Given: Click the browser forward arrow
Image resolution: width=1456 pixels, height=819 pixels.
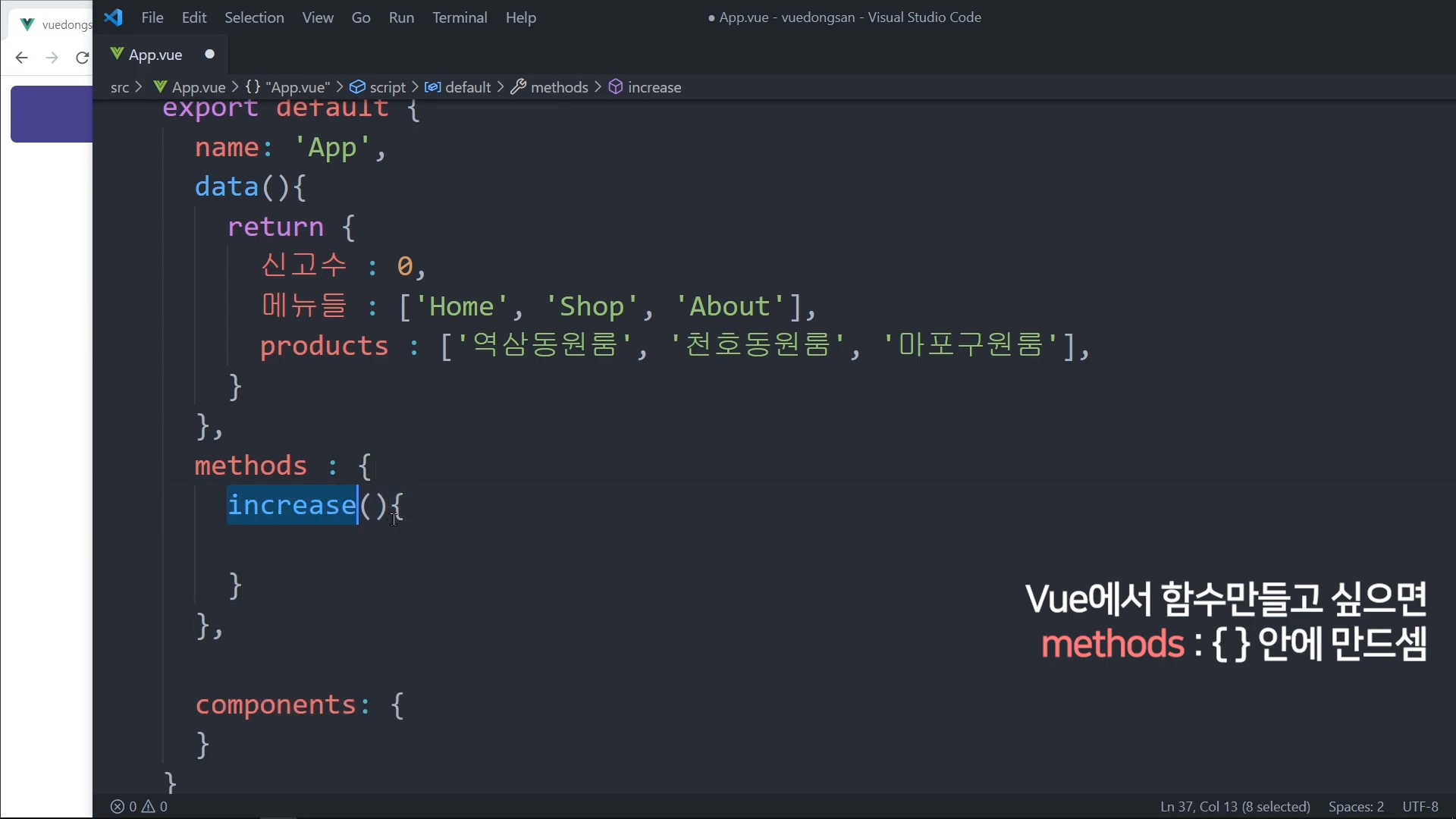Looking at the screenshot, I should click(52, 58).
